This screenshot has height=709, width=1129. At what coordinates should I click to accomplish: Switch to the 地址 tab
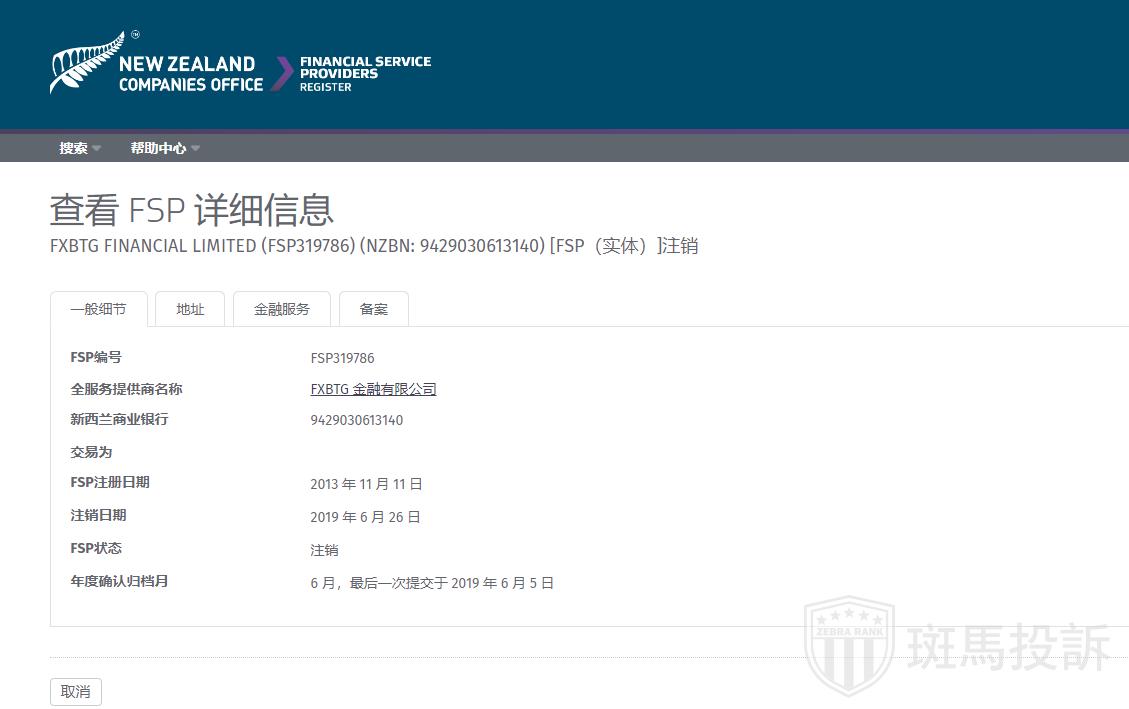point(190,310)
